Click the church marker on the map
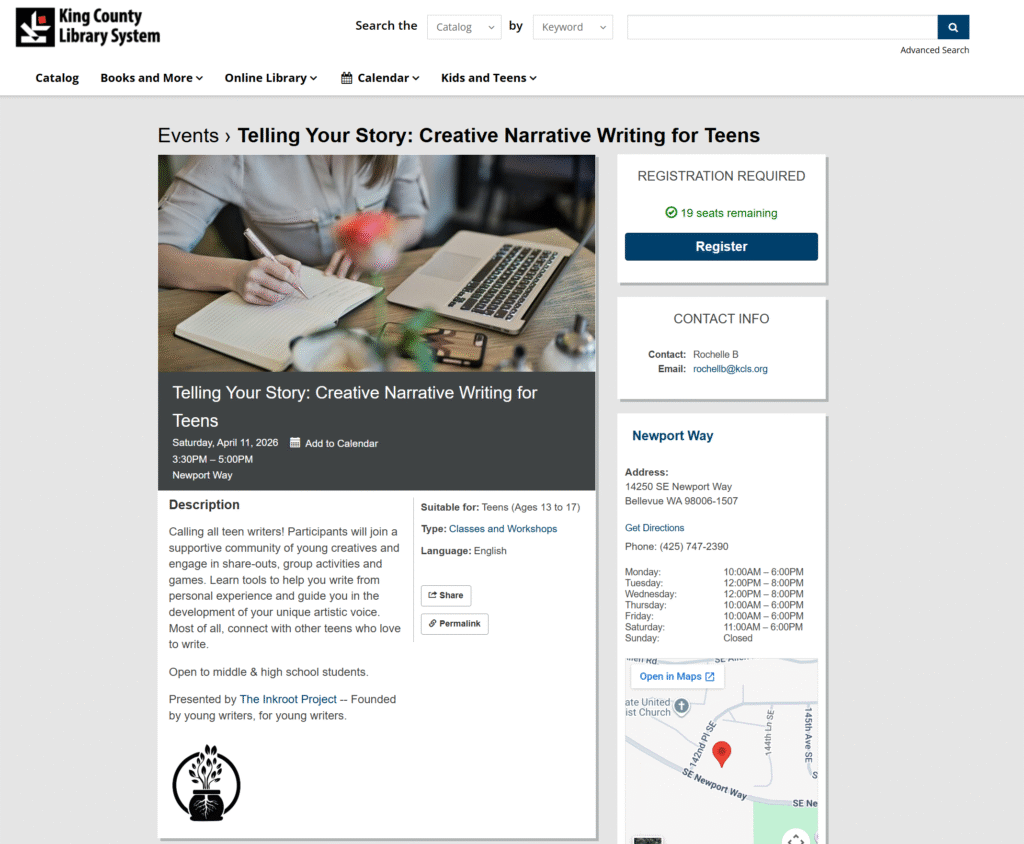The image size is (1024, 844). 681,706
